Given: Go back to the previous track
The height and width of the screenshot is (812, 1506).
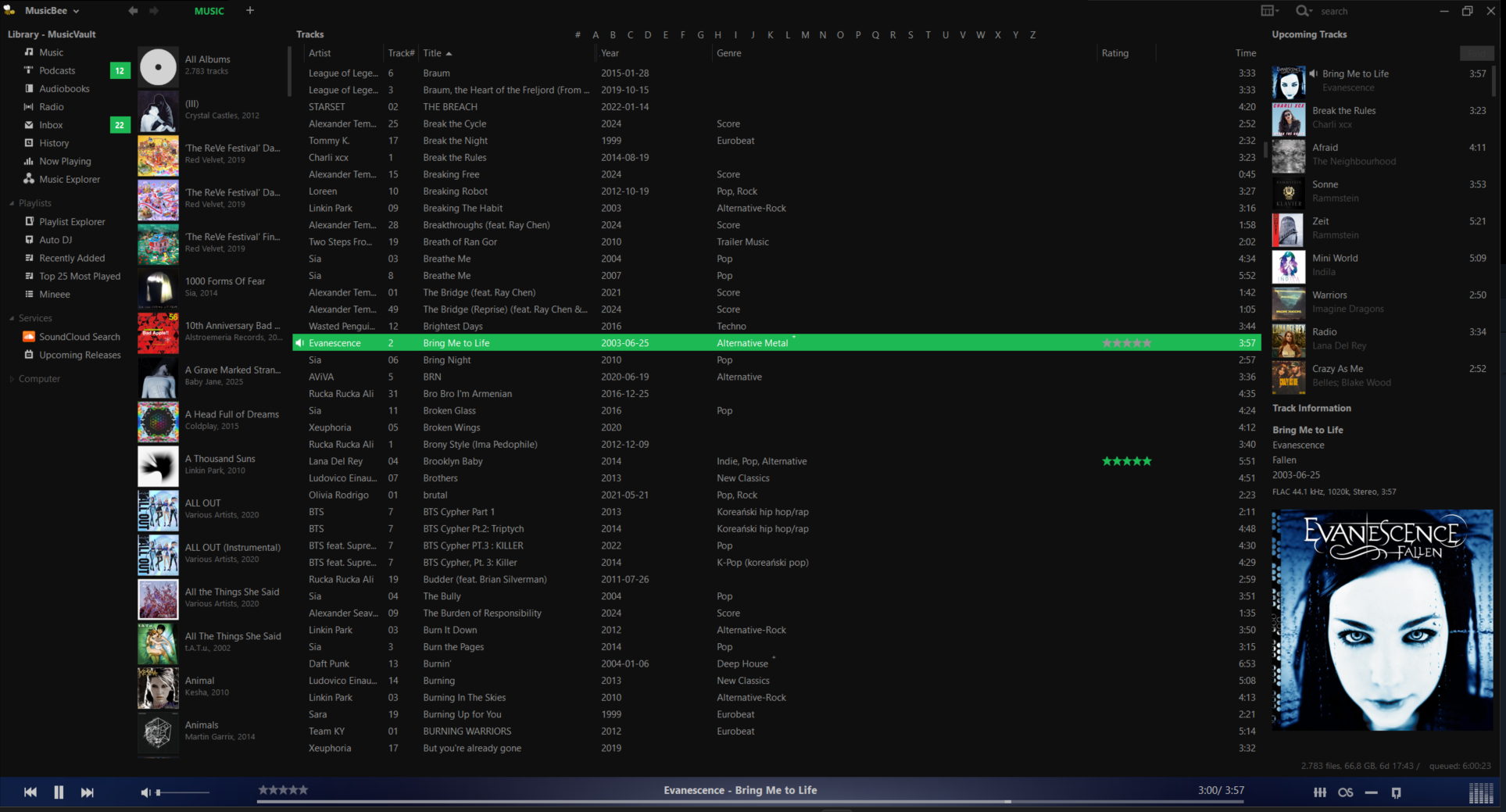Looking at the screenshot, I should (x=30, y=792).
